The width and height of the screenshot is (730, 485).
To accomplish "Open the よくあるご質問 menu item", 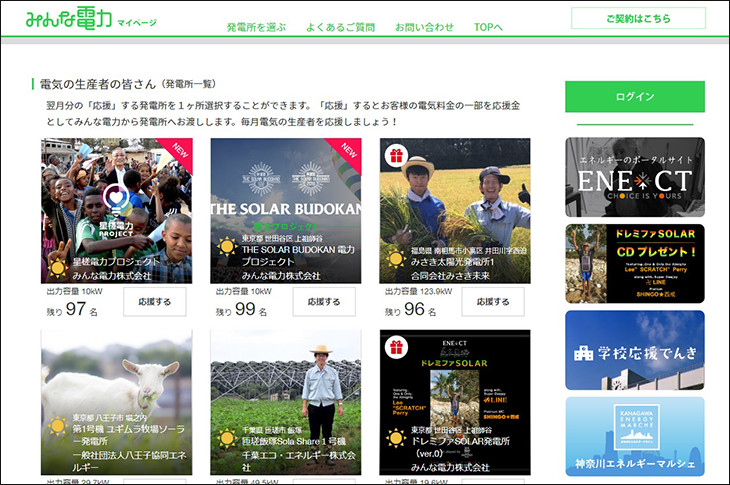I will [x=340, y=27].
